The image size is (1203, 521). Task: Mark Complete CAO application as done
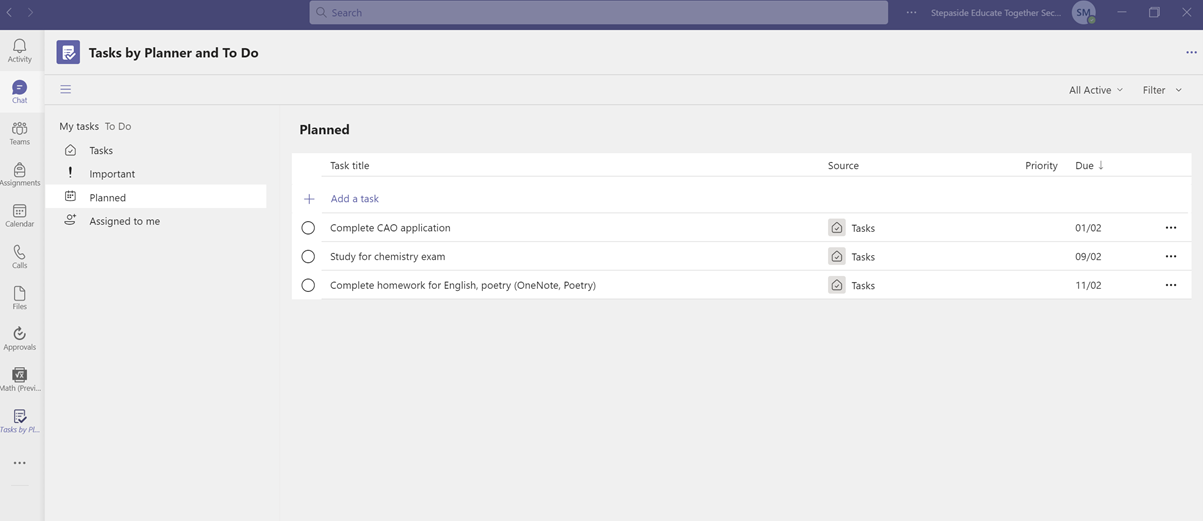[308, 228]
